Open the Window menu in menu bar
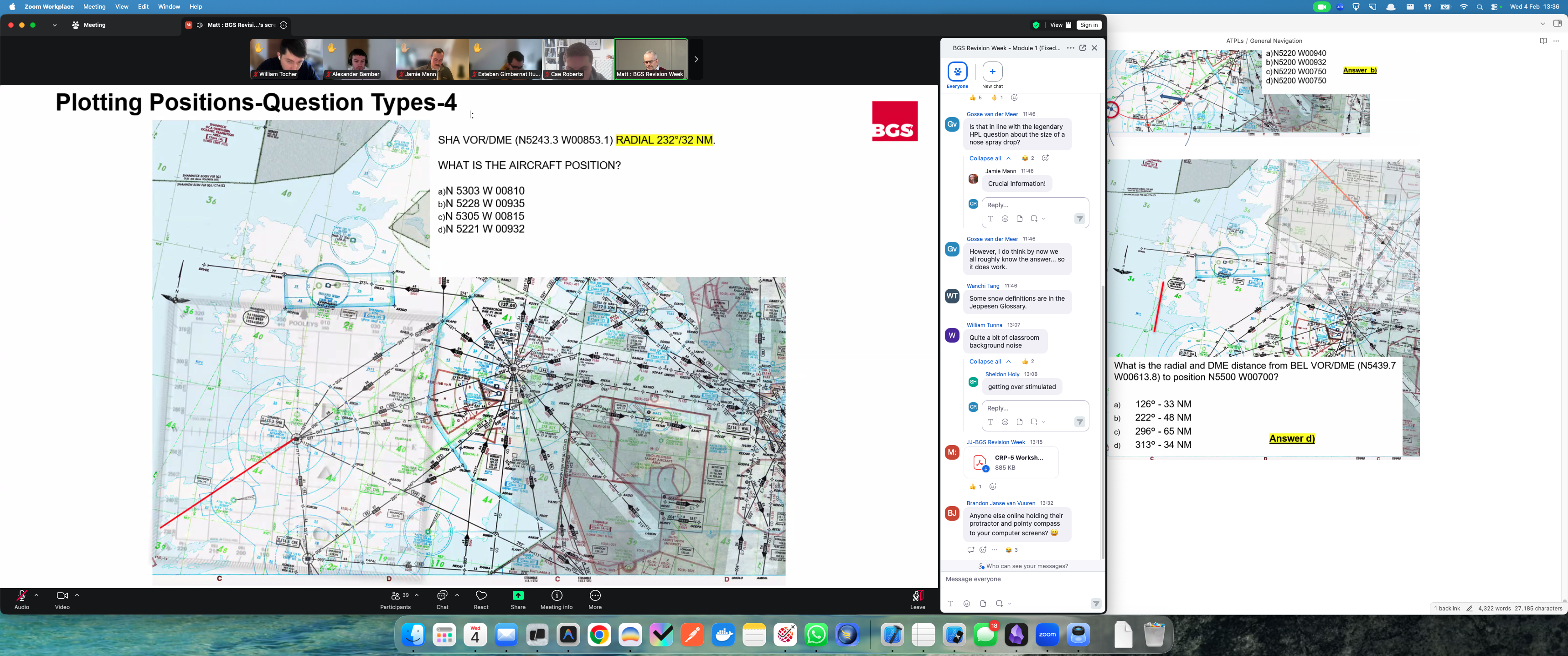 [169, 7]
